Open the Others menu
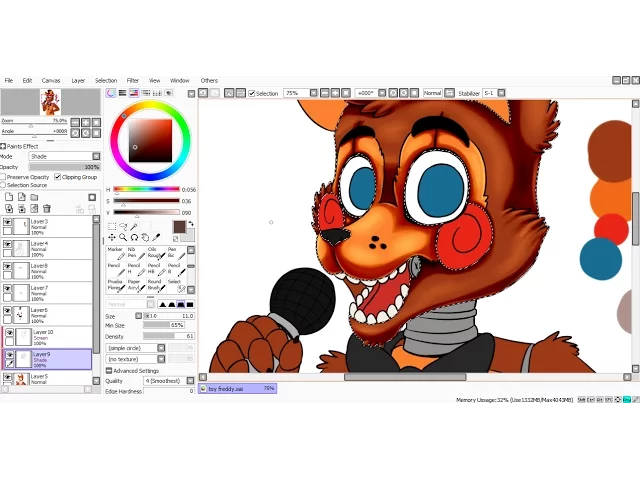The image size is (640, 480). [x=209, y=80]
